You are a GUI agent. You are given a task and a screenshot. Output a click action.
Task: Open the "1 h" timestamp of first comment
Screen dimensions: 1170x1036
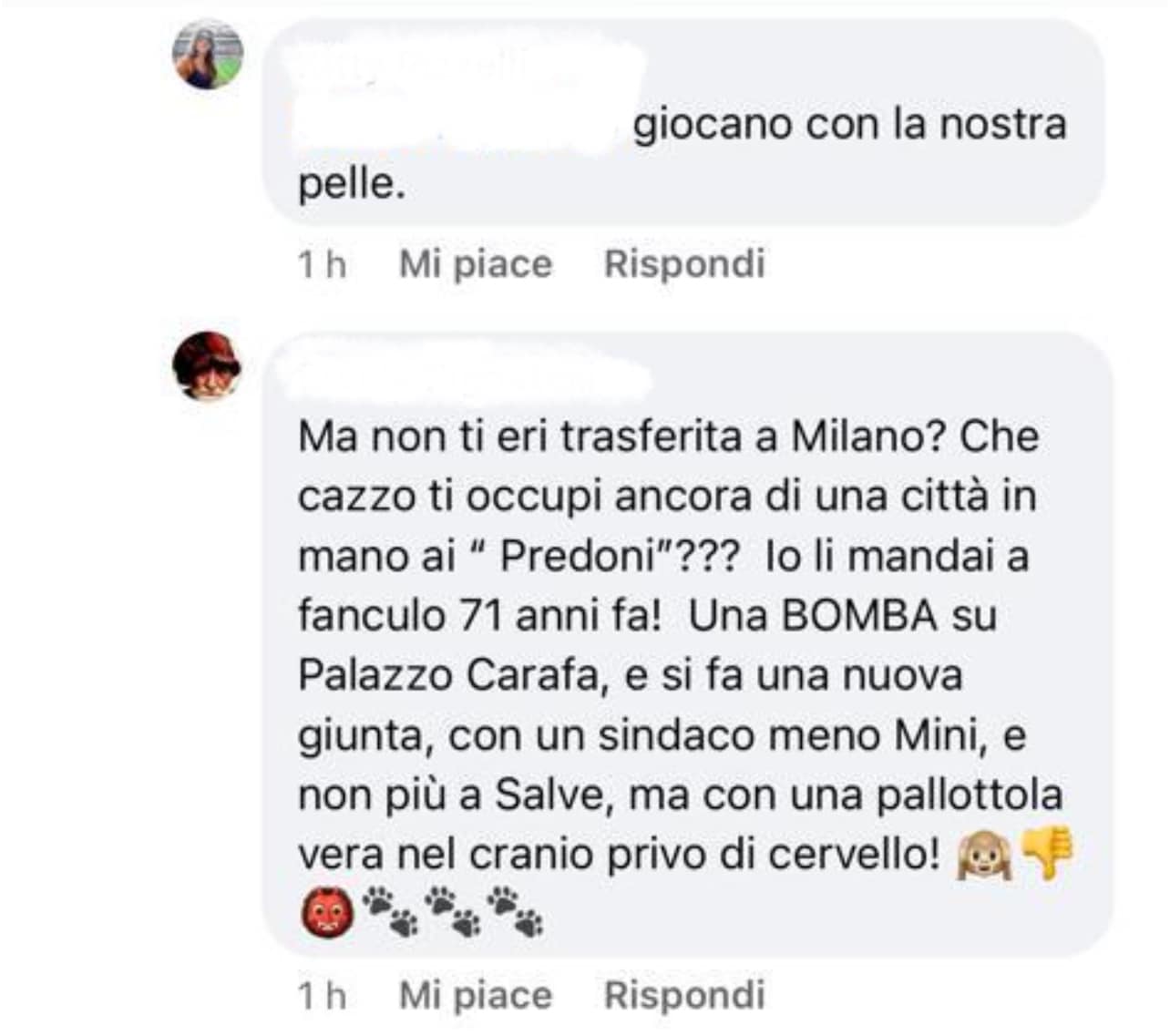323,264
